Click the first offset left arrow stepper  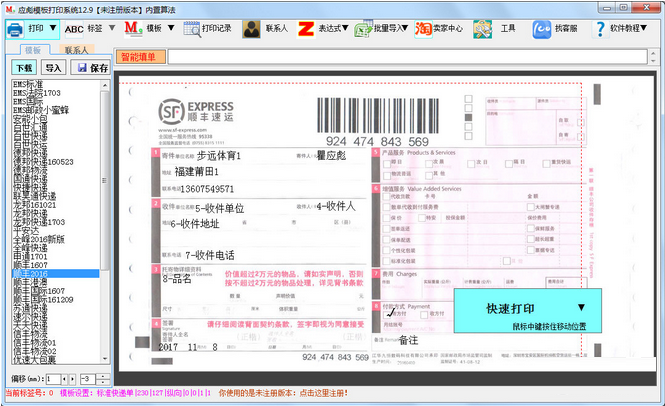coord(64,379)
